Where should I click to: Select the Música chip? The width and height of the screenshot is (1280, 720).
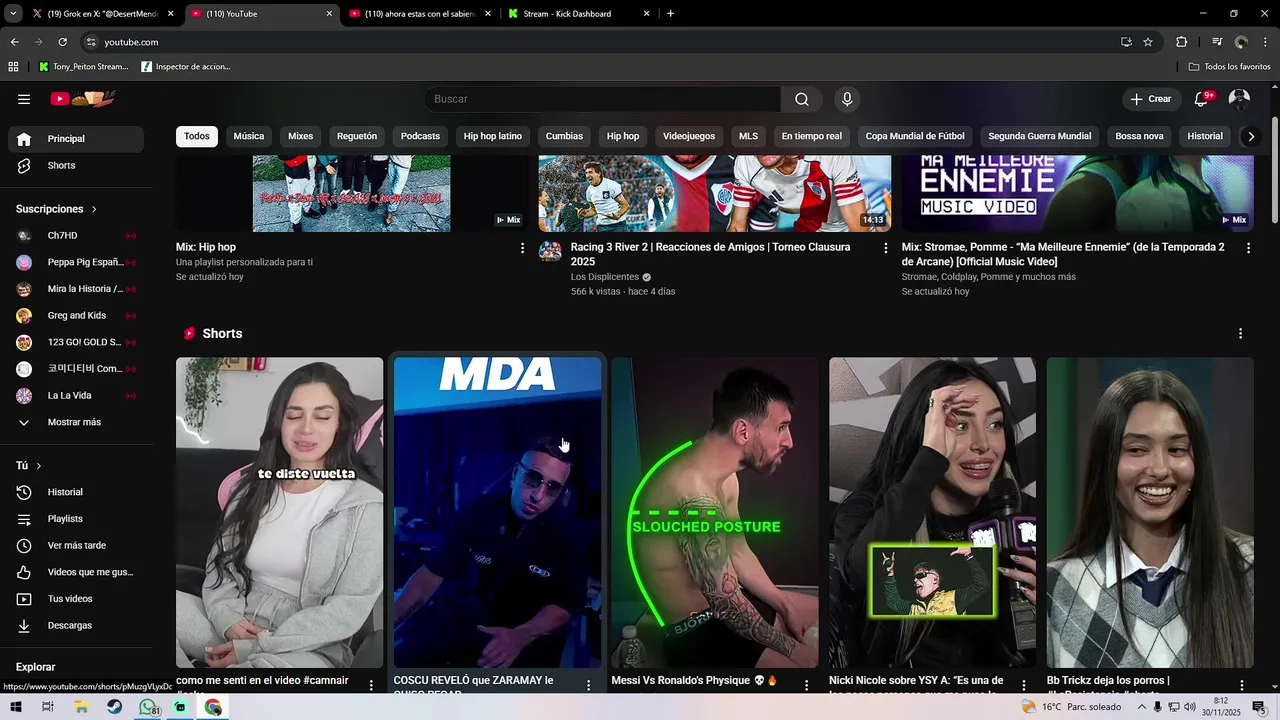[249, 136]
